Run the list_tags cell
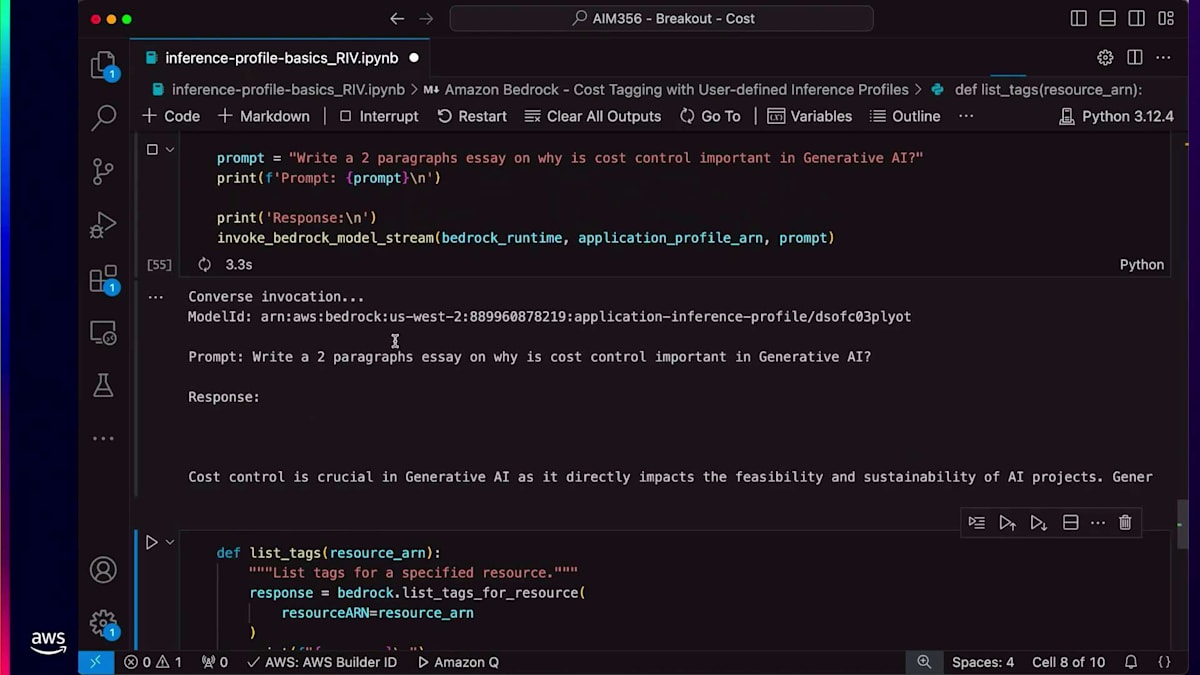The image size is (1200, 675). point(152,542)
